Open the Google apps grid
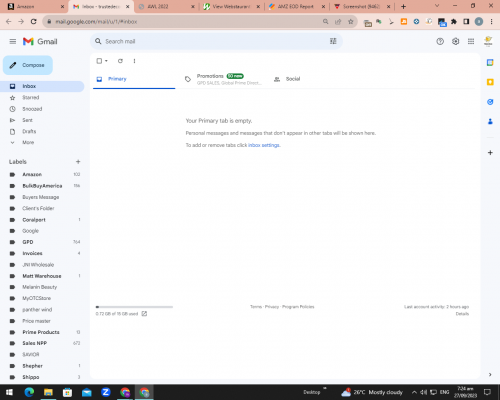 tap(471, 41)
